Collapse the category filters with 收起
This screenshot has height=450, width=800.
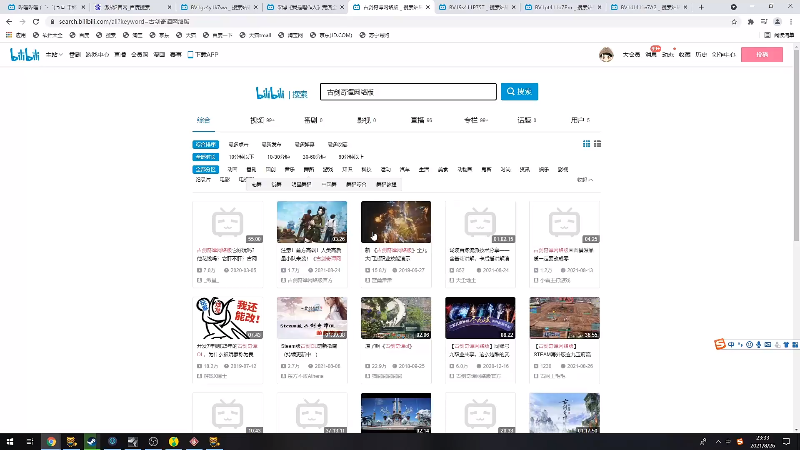(585, 180)
